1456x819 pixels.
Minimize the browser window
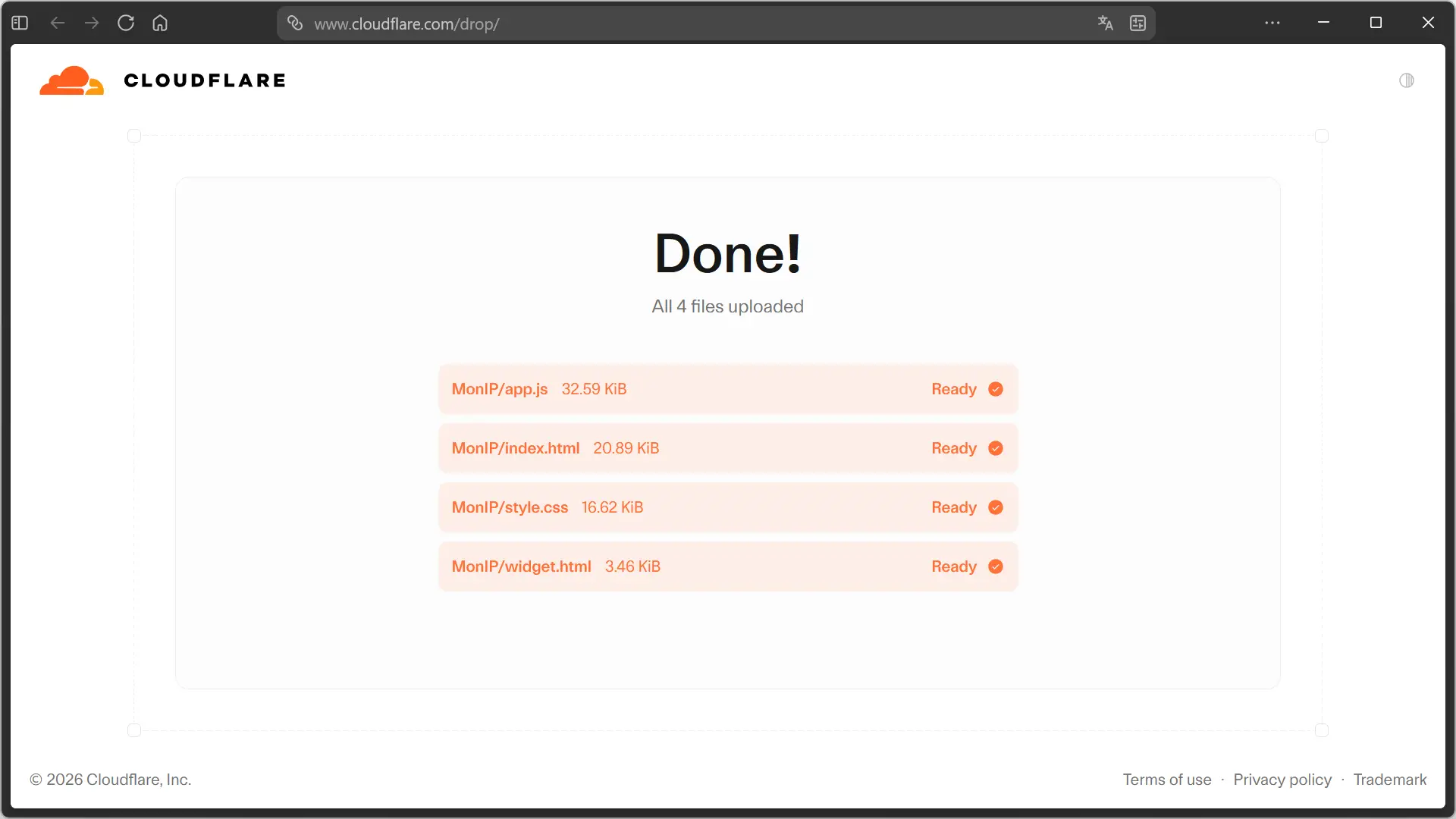pos(1324,23)
